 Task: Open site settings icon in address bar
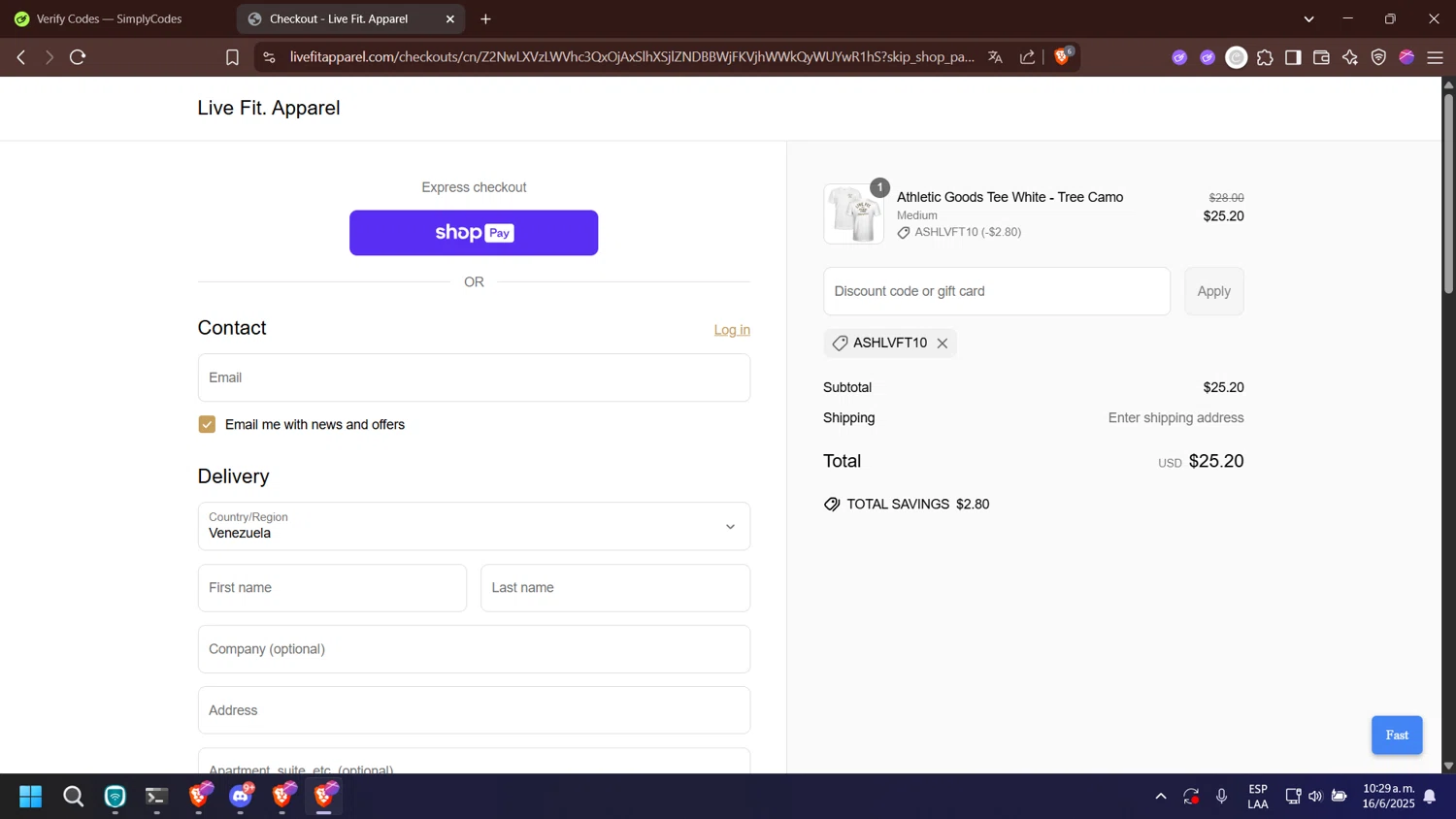pyautogui.click(x=269, y=57)
